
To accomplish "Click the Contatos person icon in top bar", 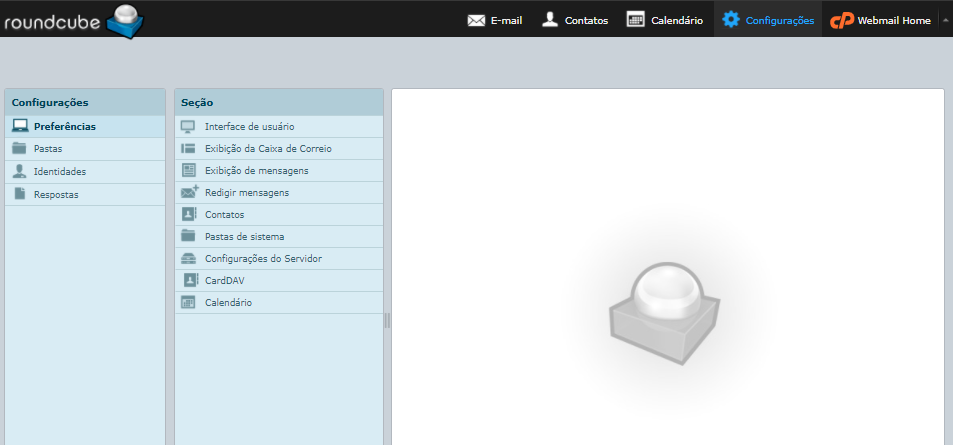I will click(550, 19).
